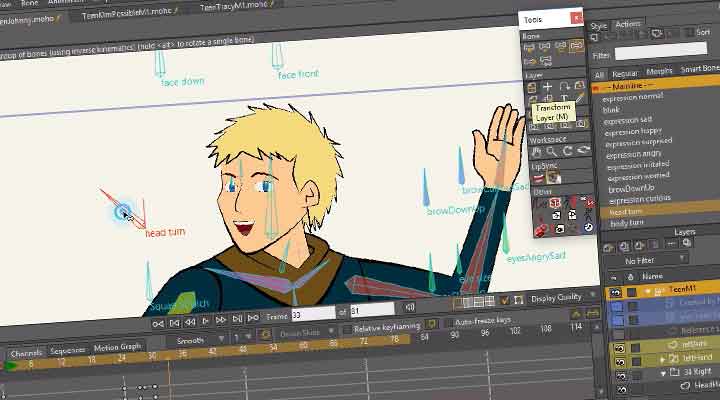Click the current Frame number field
Image resolution: width=720 pixels, height=400 pixels.
(x=313, y=315)
